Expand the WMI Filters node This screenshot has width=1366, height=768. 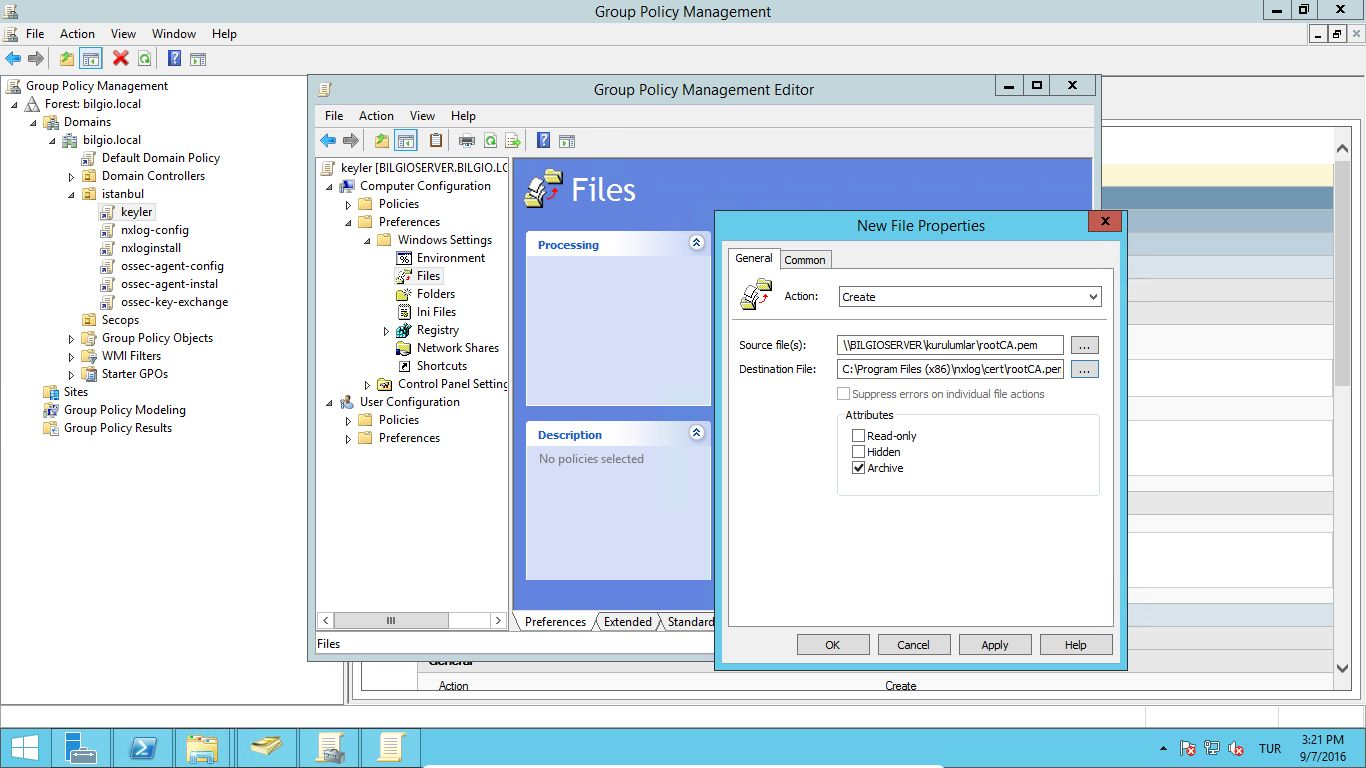71,357
